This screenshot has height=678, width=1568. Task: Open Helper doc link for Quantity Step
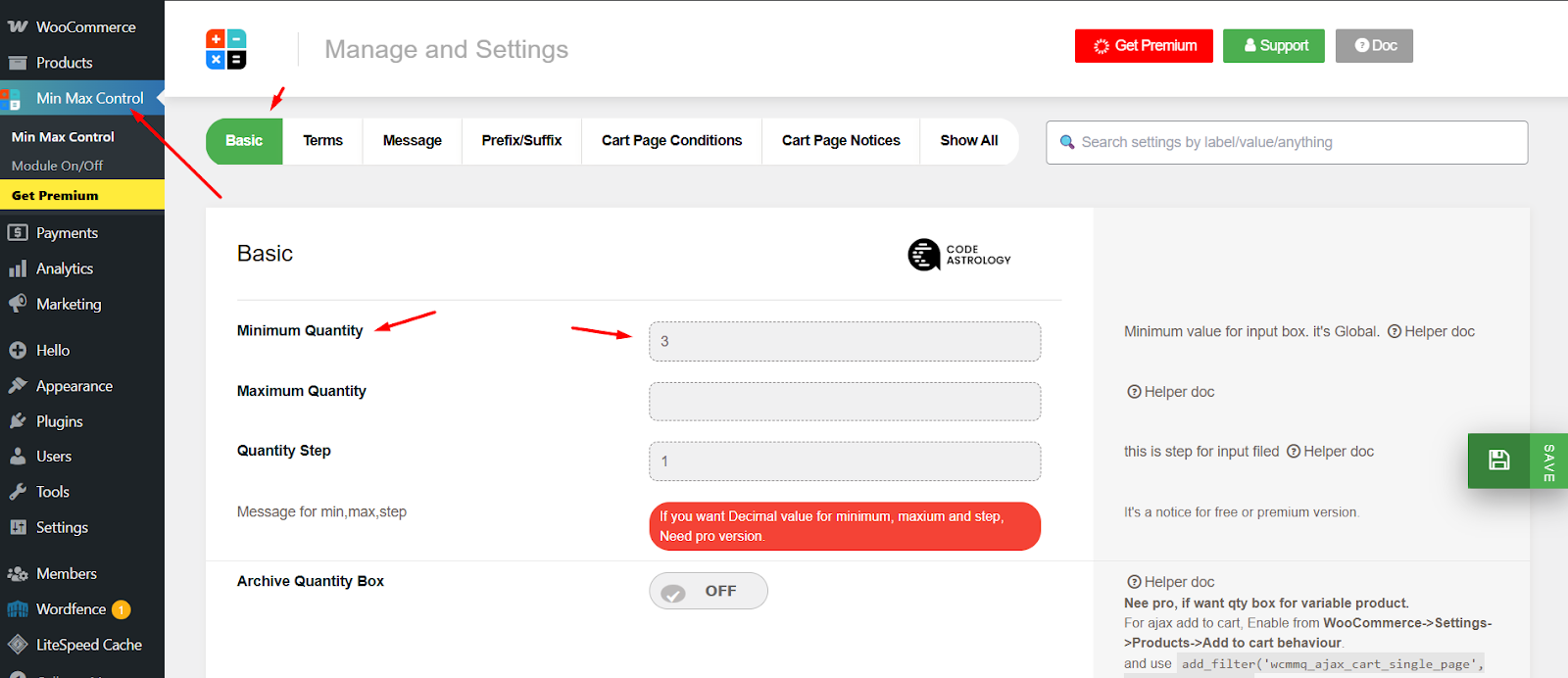(1330, 452)
